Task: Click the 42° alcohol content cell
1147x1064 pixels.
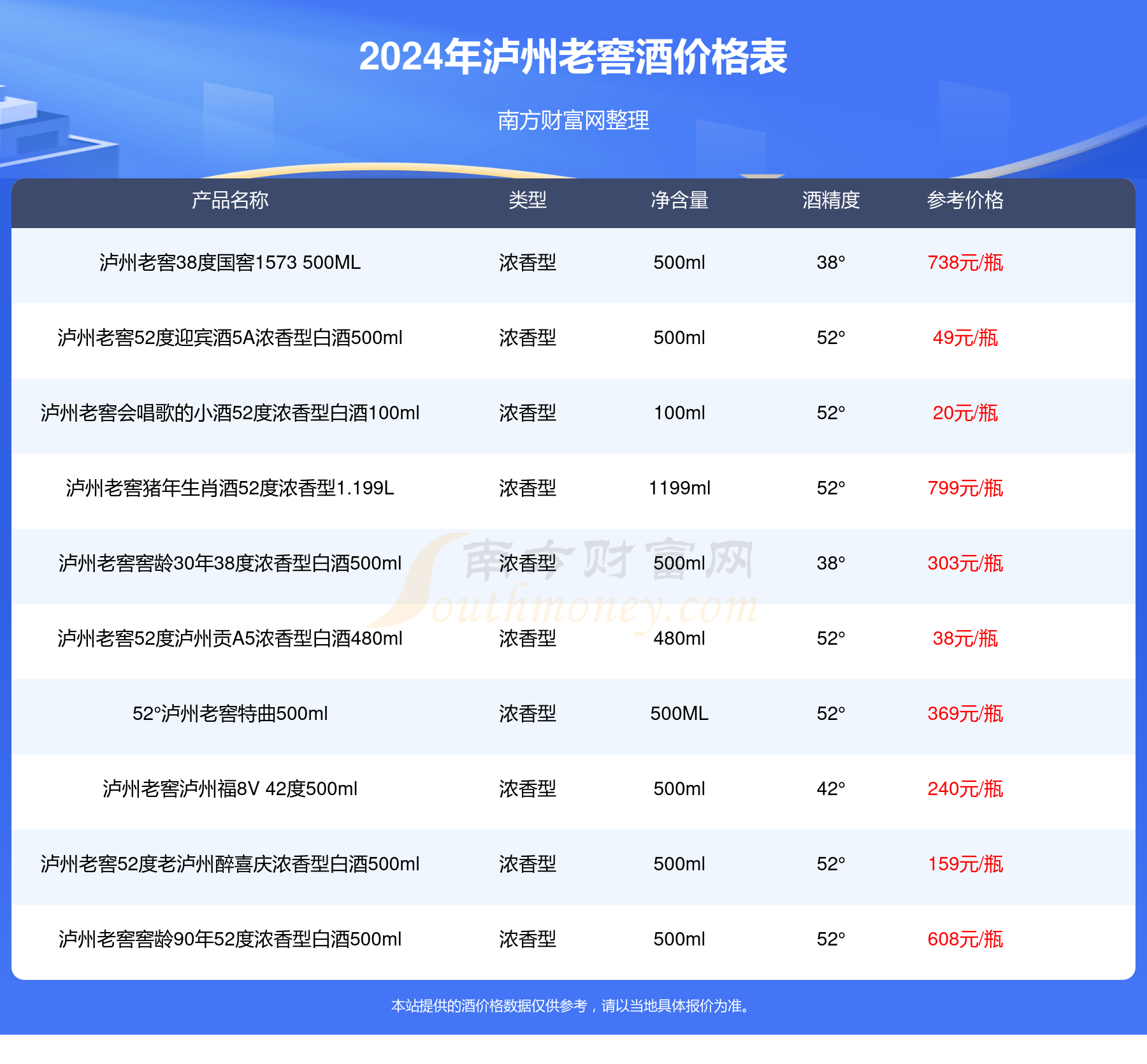Action: [831, 789]
